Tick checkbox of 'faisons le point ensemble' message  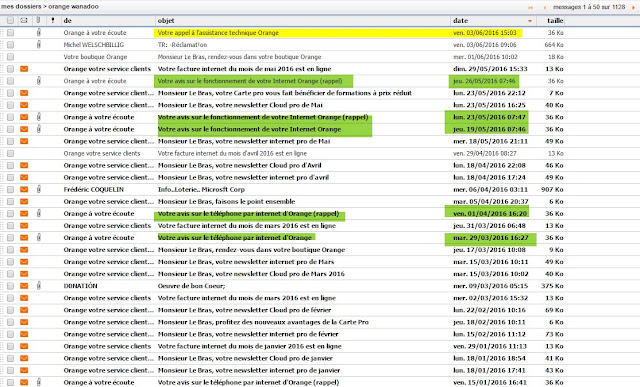pyautogui.click(x=10, y=201)
